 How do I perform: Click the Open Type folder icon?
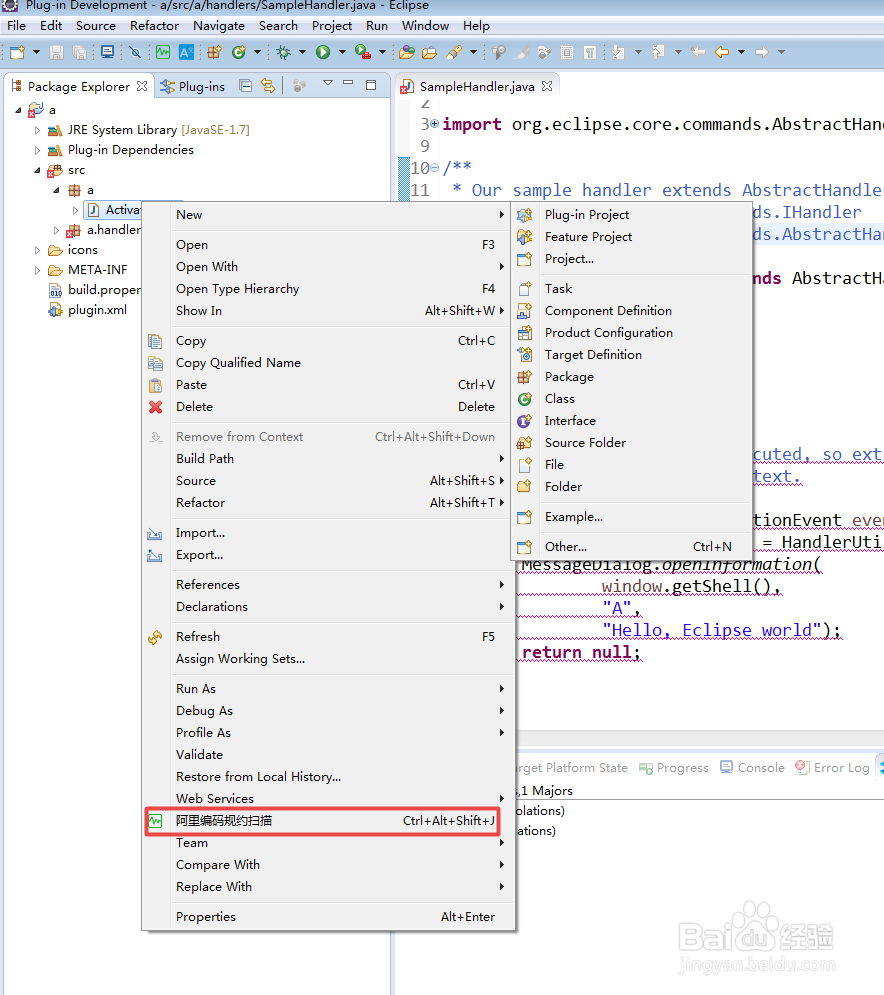click(x=407, y=52)
